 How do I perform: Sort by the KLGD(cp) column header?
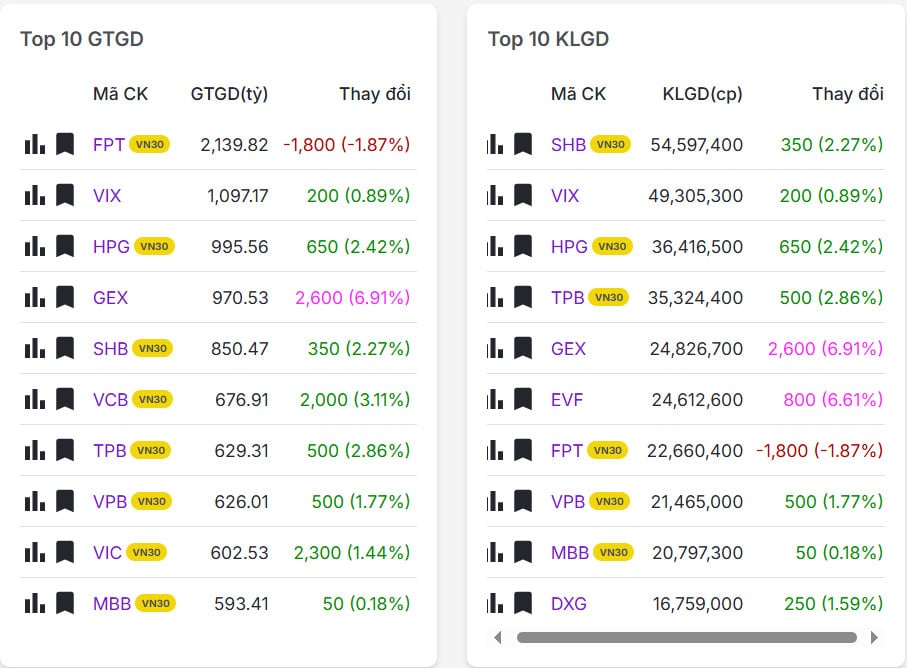pyautogui.click(x=702, y=94)
